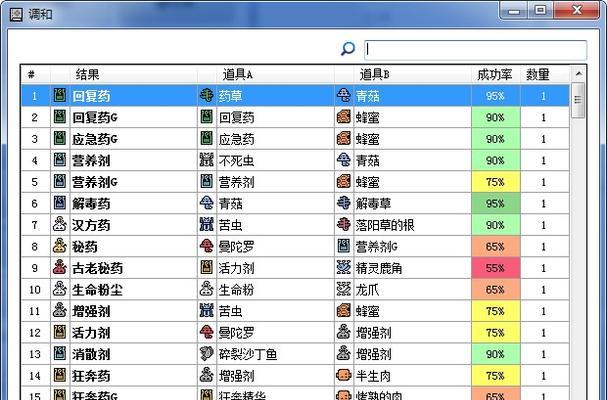Viewport: 607px width, 400px height.
Task: Click the vertical scrollbar thumb
Action: [x=578, y=100]
